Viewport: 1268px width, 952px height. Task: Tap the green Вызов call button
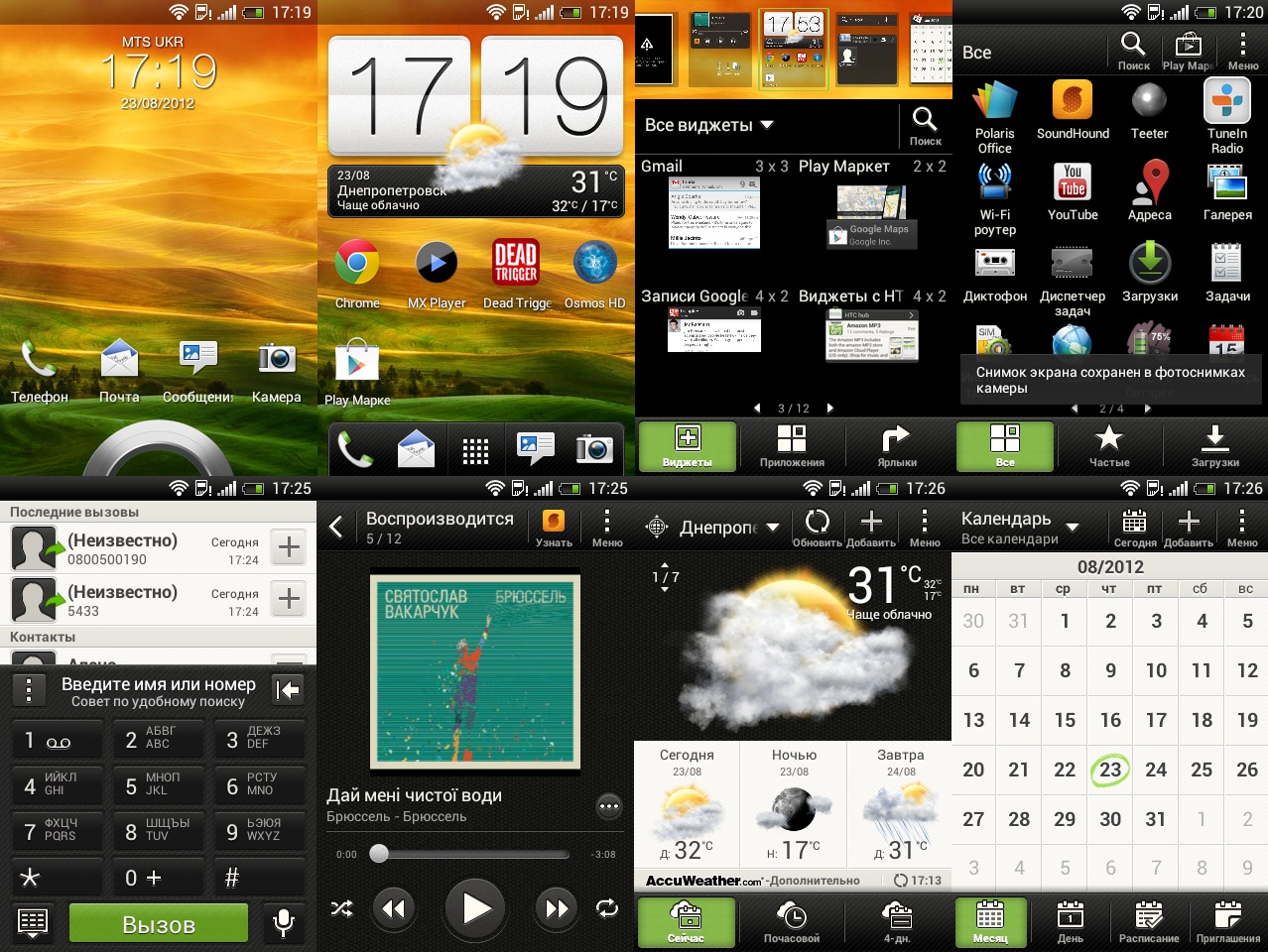coord(159,923)
